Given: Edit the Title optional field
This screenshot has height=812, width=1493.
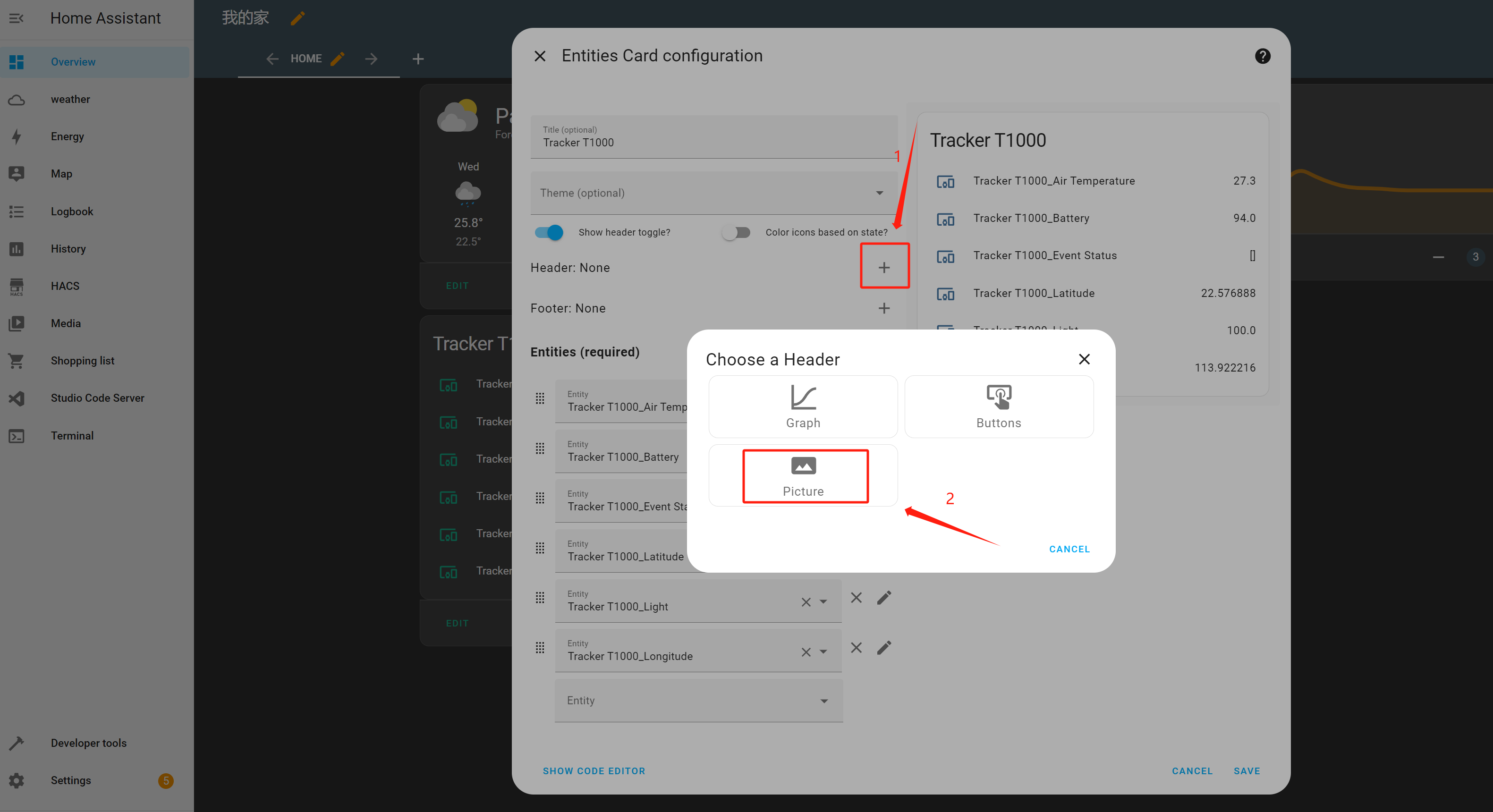Looking at the screenshot, I should tap(713, 137).
